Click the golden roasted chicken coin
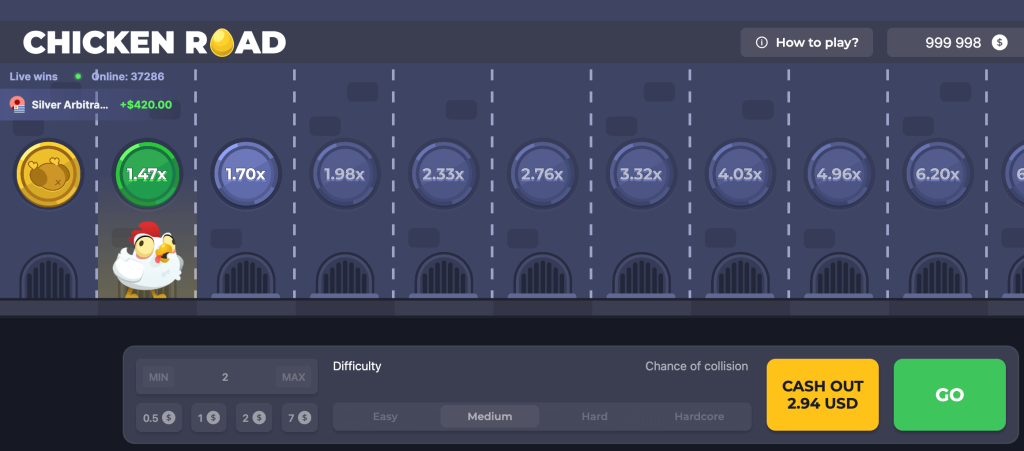This screenshot has height=451, width=1024. [47, 174]
